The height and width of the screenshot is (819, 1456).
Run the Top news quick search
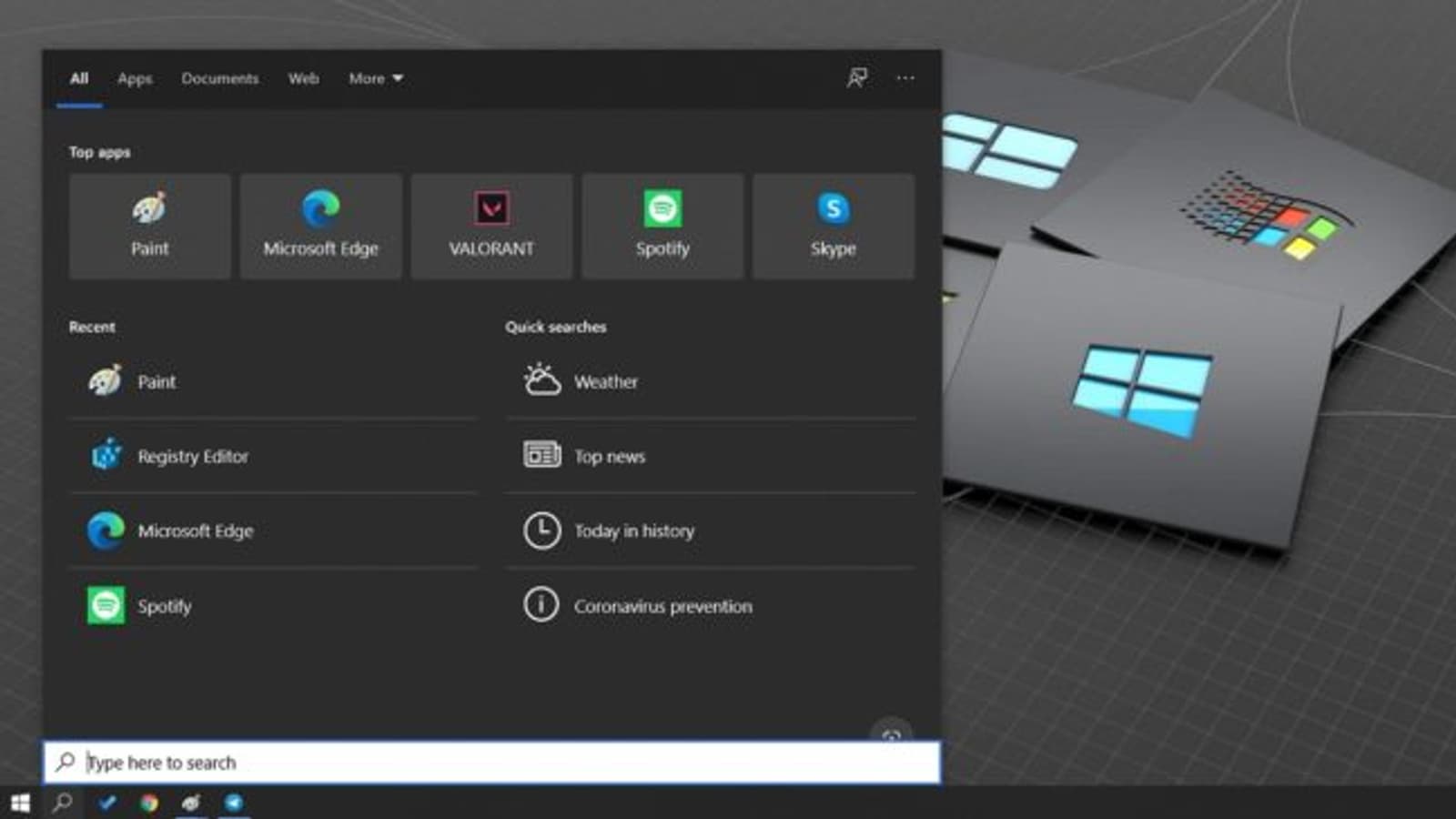pyautogui.click(x=711, y=456)
